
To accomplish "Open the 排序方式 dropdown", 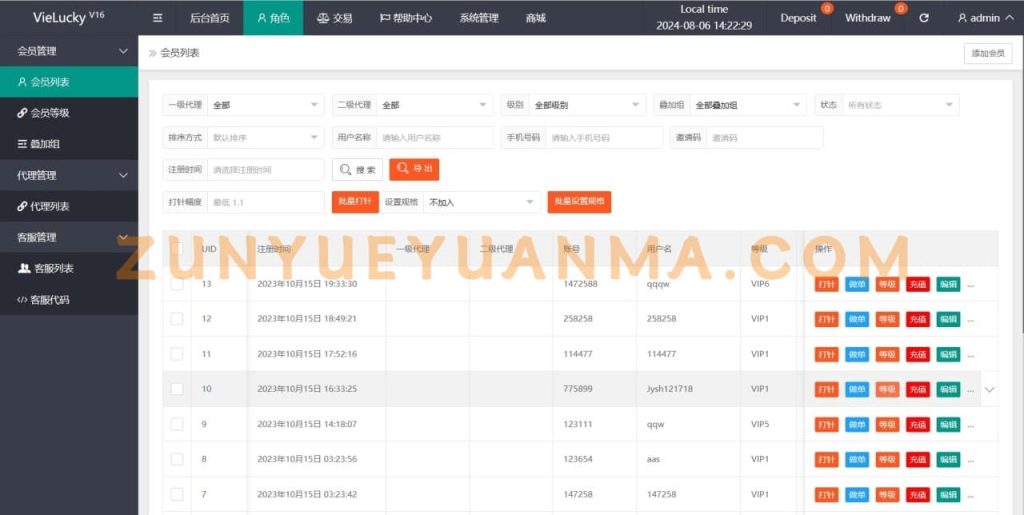I will coord(265,138).
